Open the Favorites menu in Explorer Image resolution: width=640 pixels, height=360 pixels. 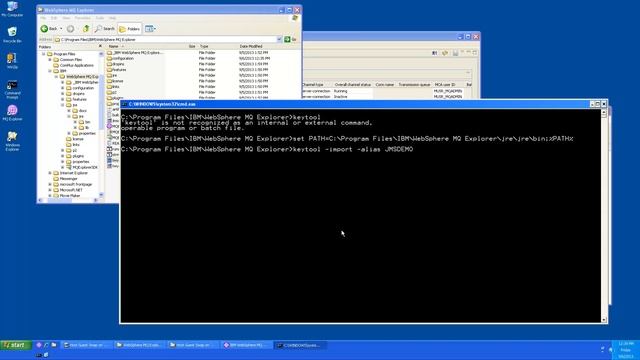click(x=82, y=18)
